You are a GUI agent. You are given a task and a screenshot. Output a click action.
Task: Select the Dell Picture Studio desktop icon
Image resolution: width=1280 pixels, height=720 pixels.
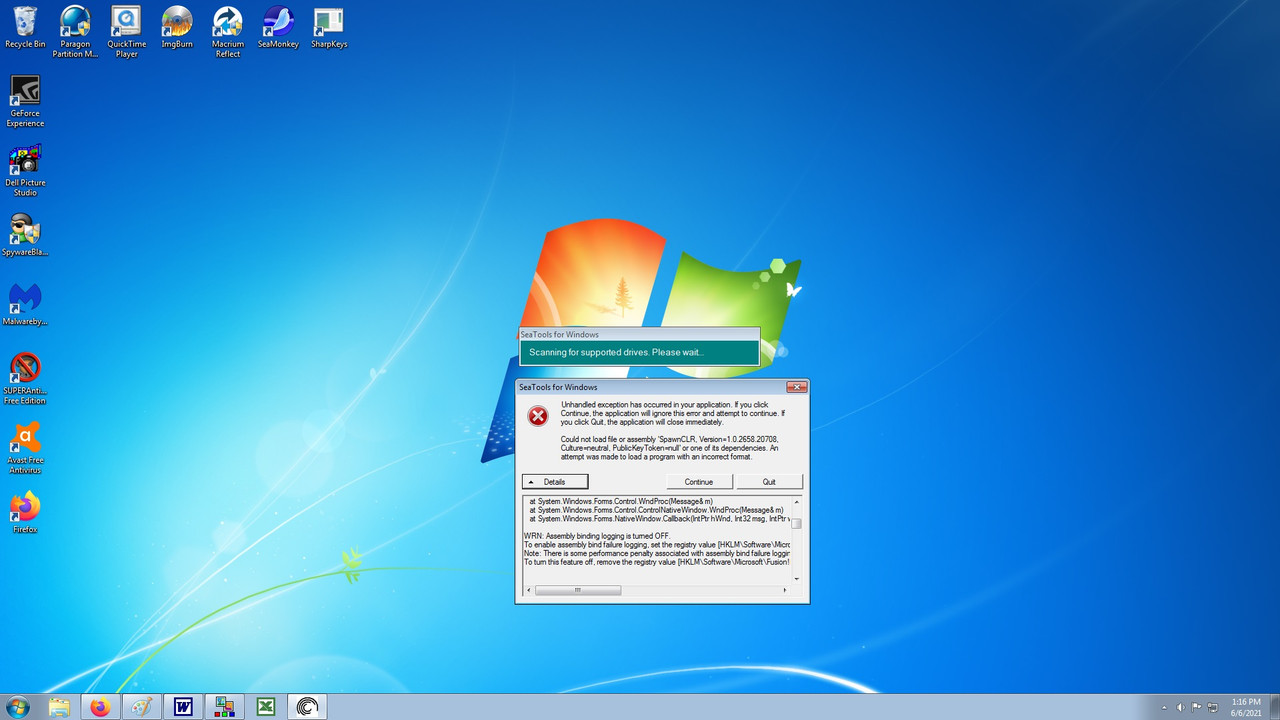tap(25, 170)
